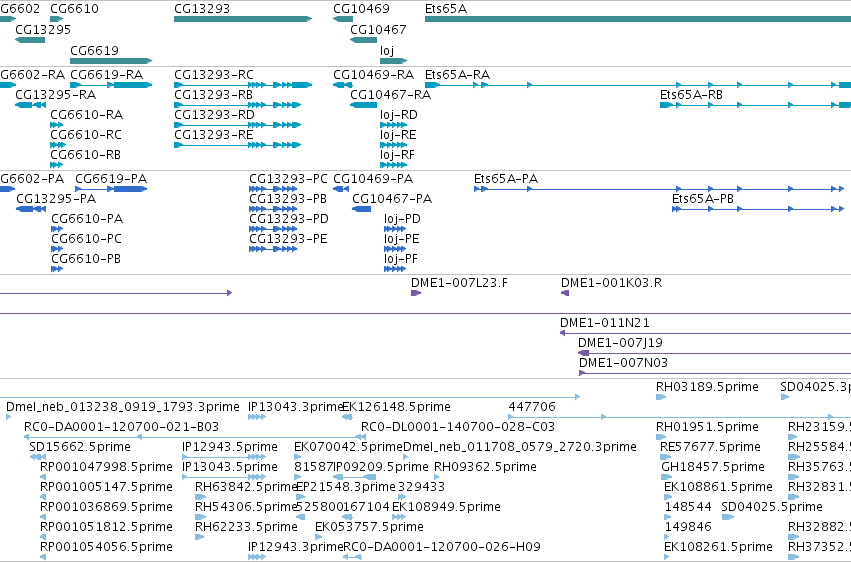This screenshot has height=562, width=851.
Task: Click the CG6610-RB transcript label
Action: pos(86,155)
